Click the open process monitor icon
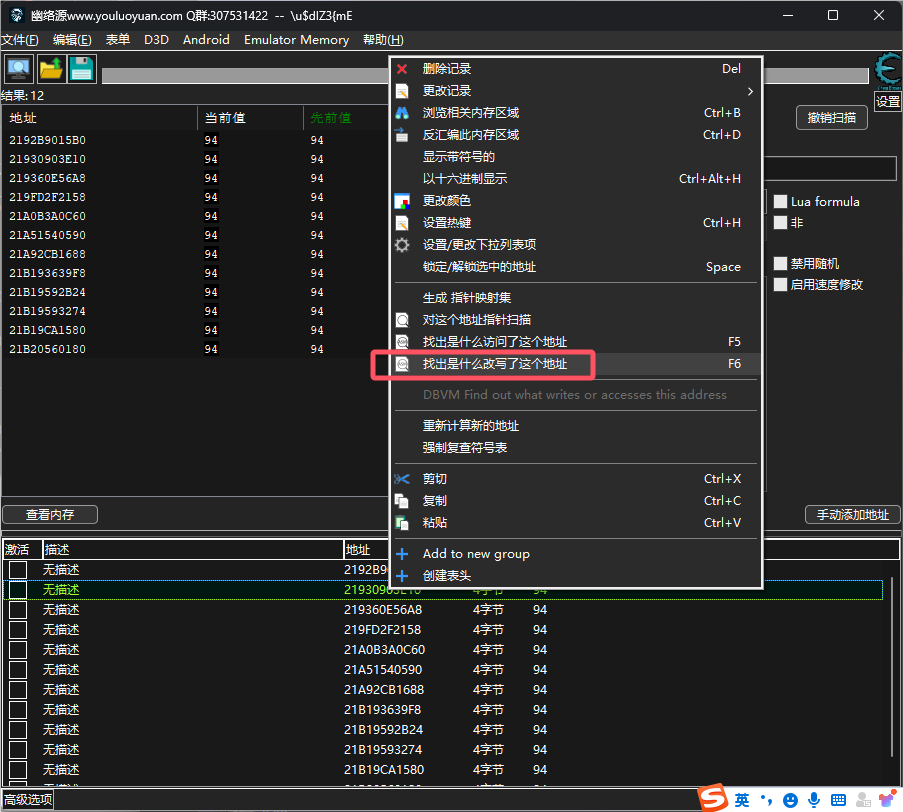903x812 pixels. [19, 69]
